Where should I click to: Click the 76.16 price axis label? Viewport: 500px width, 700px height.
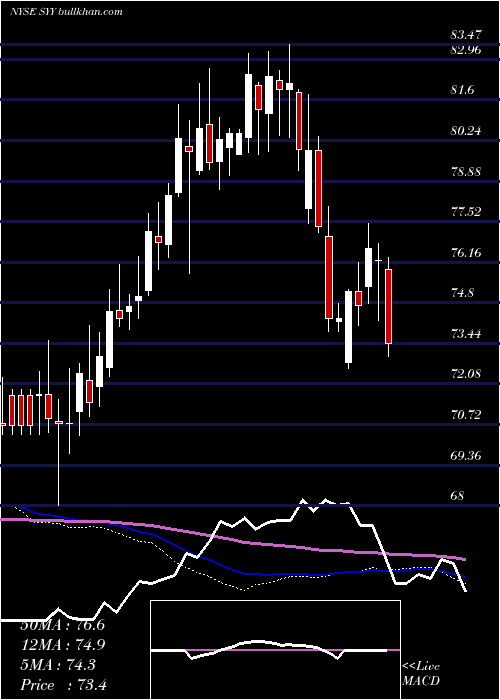point(466,253)
